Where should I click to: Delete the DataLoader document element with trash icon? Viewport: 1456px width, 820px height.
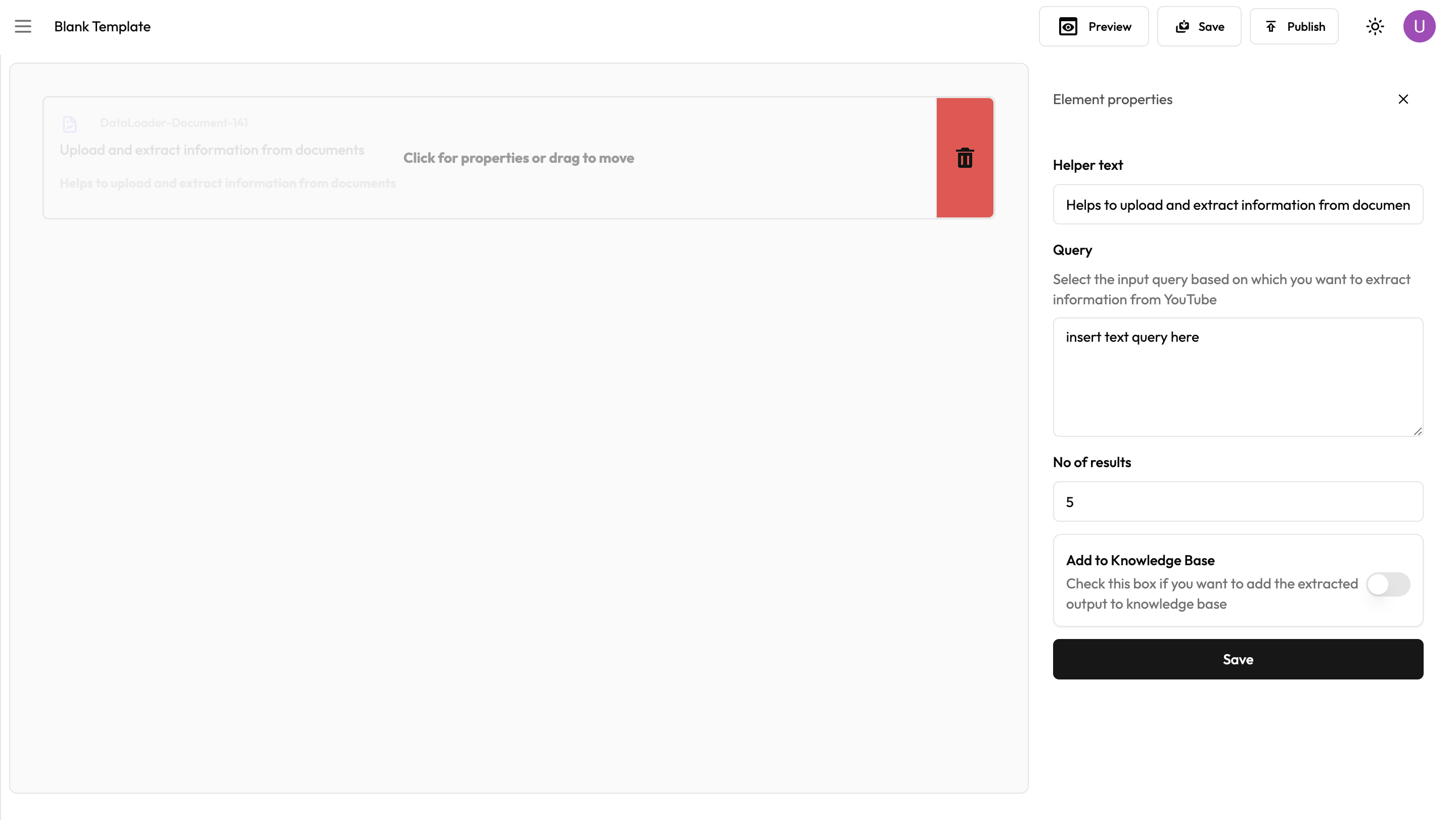(x=964, y=158)
